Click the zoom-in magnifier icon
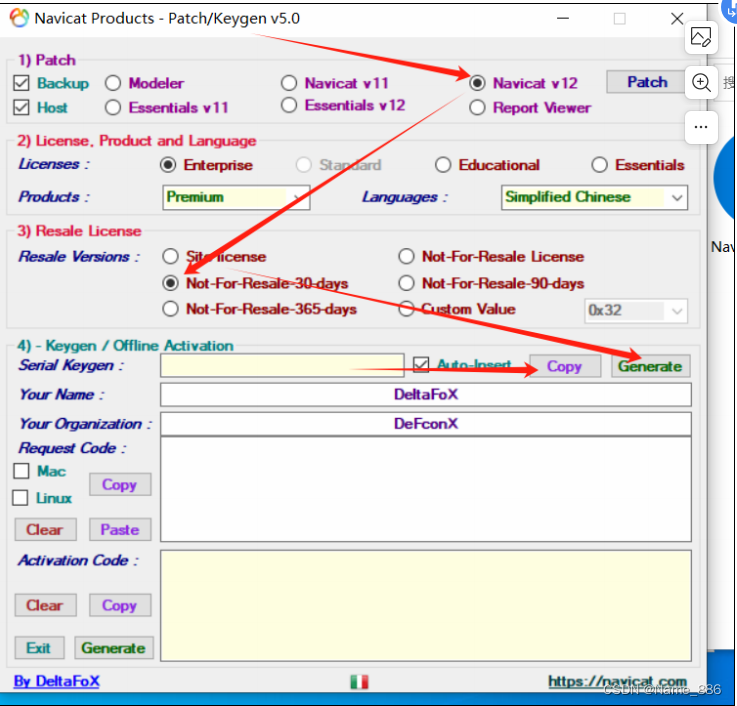This screenshot has height=706, width=737. click(701, 83)
